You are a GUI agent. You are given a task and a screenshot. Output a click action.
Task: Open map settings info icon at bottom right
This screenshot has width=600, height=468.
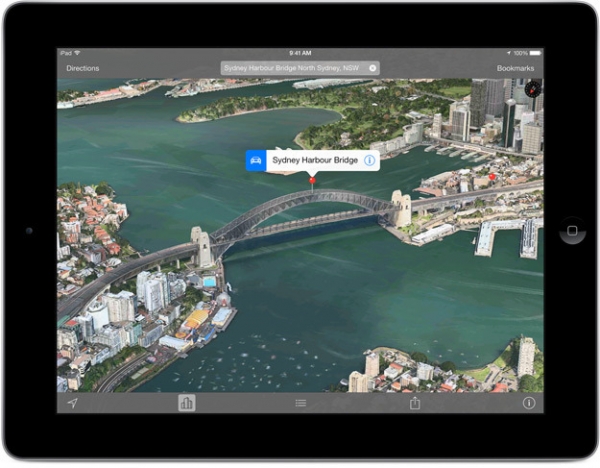[529, 403]
